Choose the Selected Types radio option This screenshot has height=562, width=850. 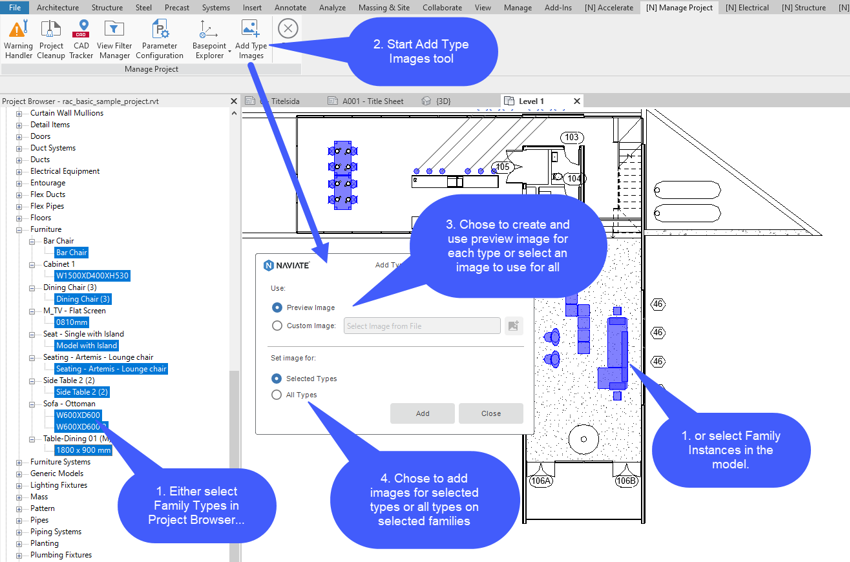276,378
